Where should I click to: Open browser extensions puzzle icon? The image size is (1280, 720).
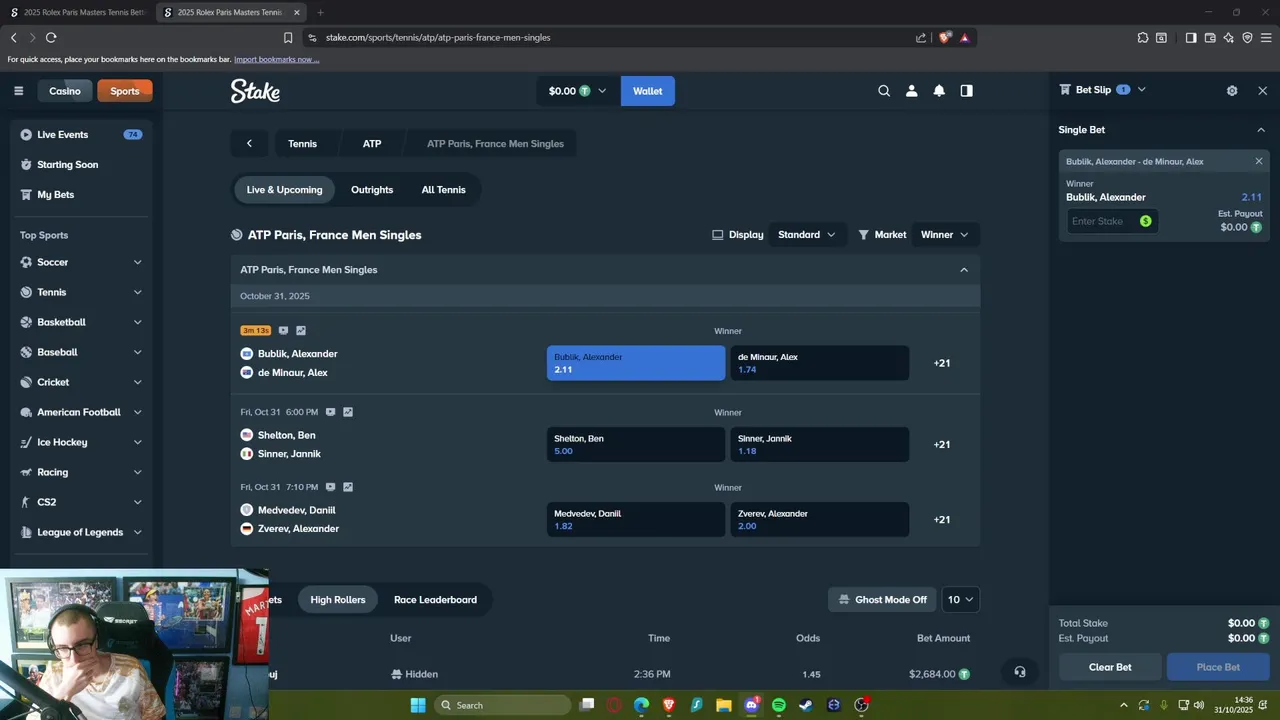click(x=1143, y=37)
